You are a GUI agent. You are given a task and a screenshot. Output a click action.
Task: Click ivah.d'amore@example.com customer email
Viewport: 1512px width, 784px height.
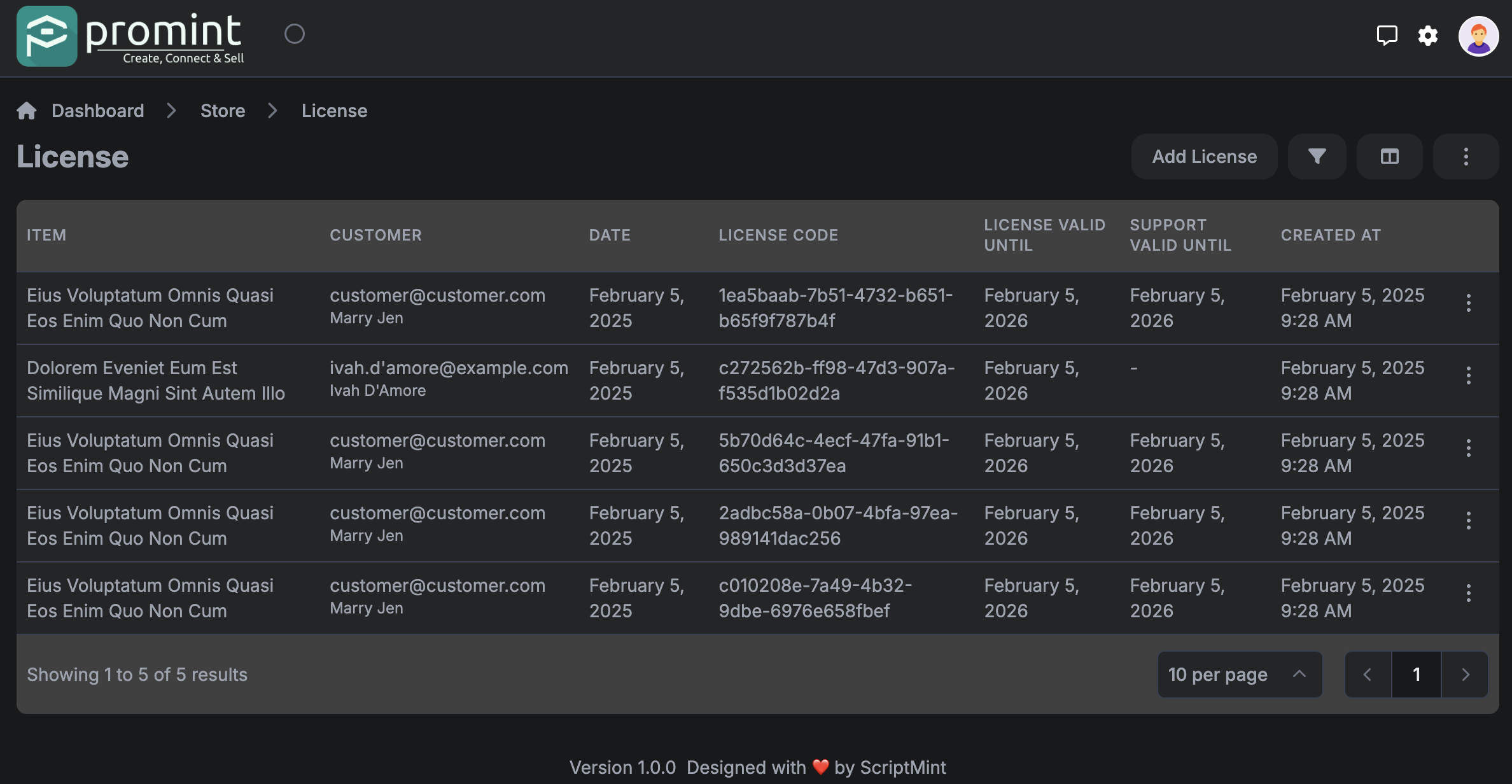click(x=449, y=368)
